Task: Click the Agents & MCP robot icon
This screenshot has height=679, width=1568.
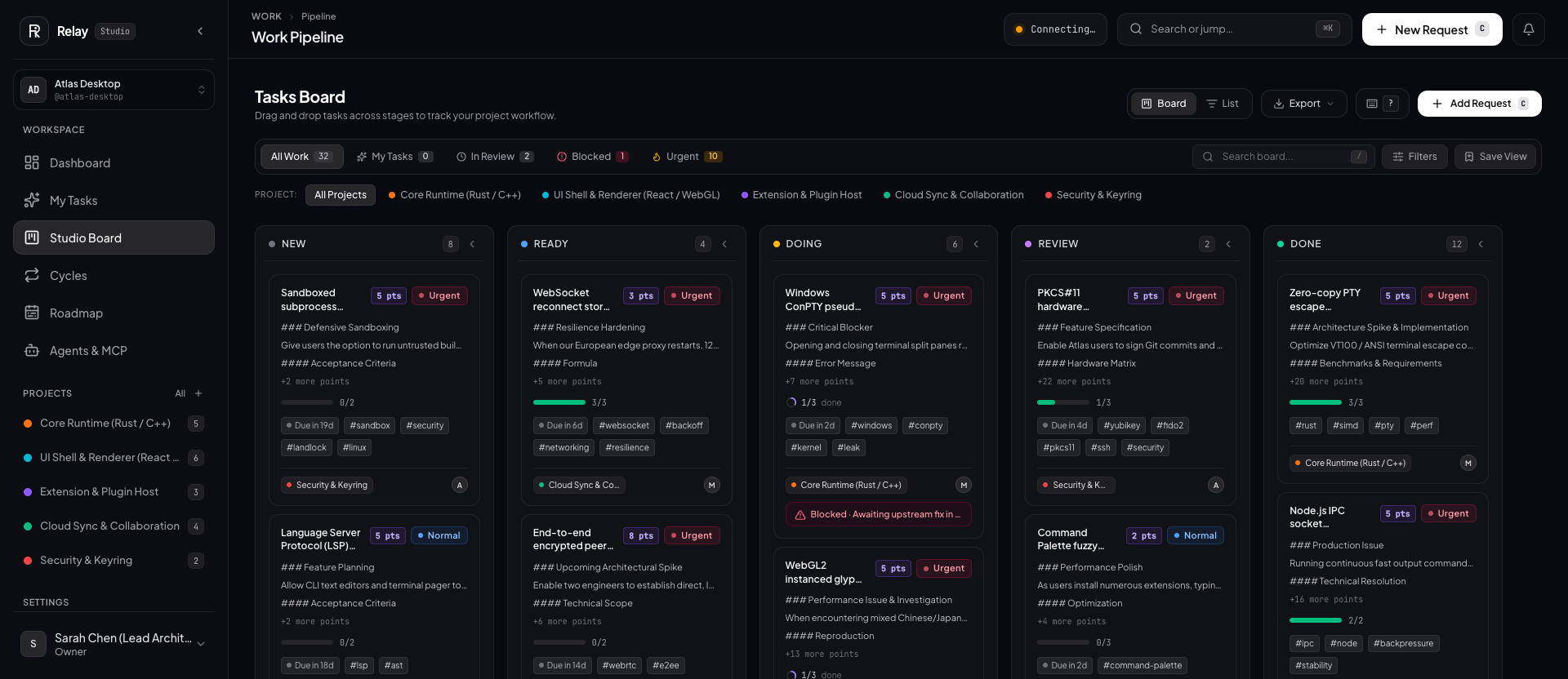Action: 32,350
